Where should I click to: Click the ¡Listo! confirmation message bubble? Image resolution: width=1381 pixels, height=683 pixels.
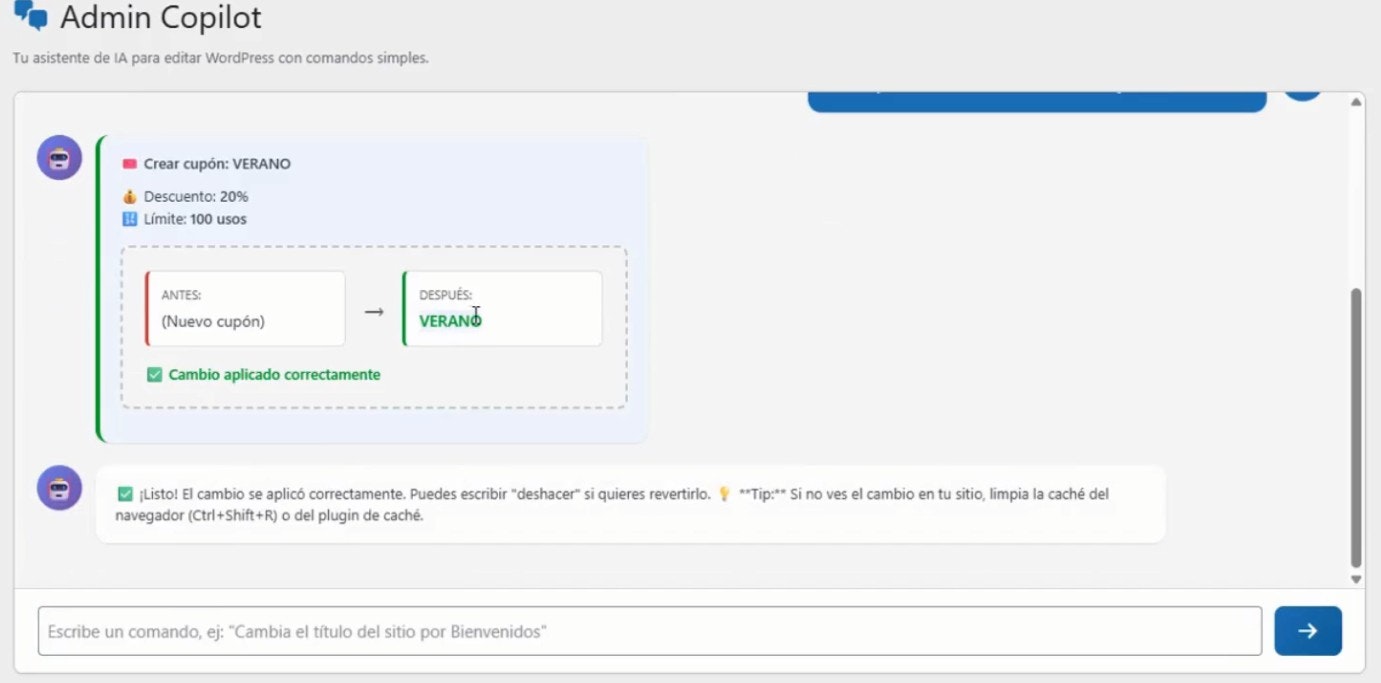click(631, 505)
